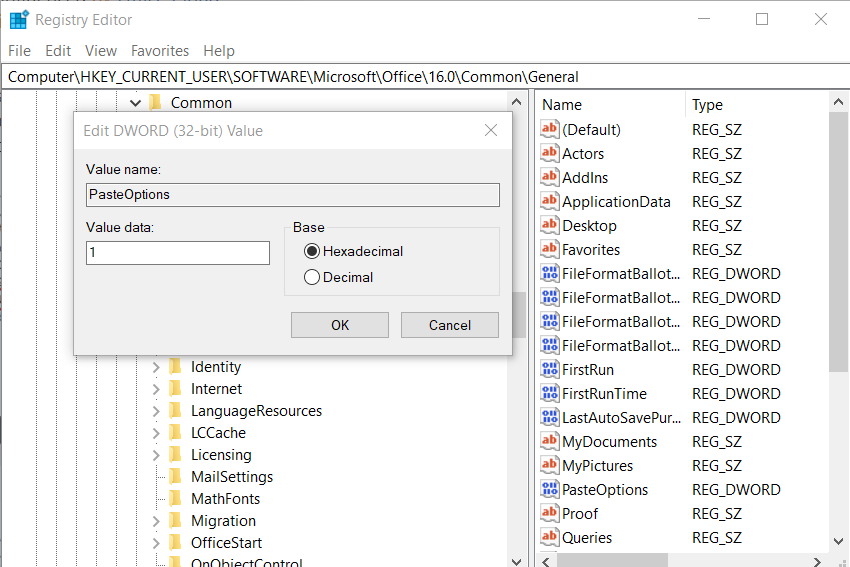The height and width of the screenshot is (567, 850).
Task: Click the values list scroll right arrow
Action: [x=817, y=561]
